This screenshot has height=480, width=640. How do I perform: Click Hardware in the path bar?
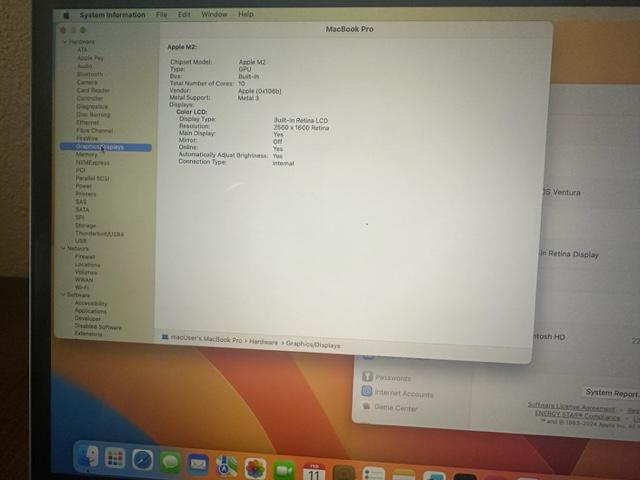263,342
